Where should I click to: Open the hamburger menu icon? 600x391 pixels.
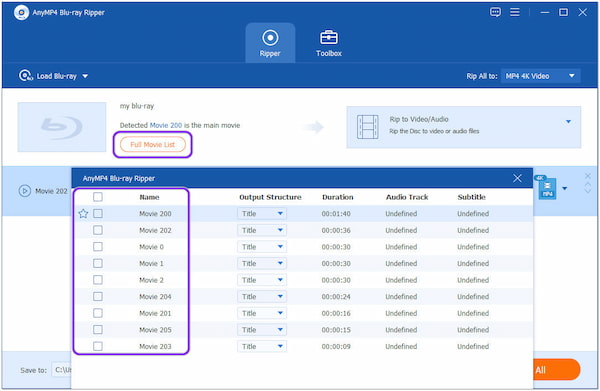coord(515,12)
